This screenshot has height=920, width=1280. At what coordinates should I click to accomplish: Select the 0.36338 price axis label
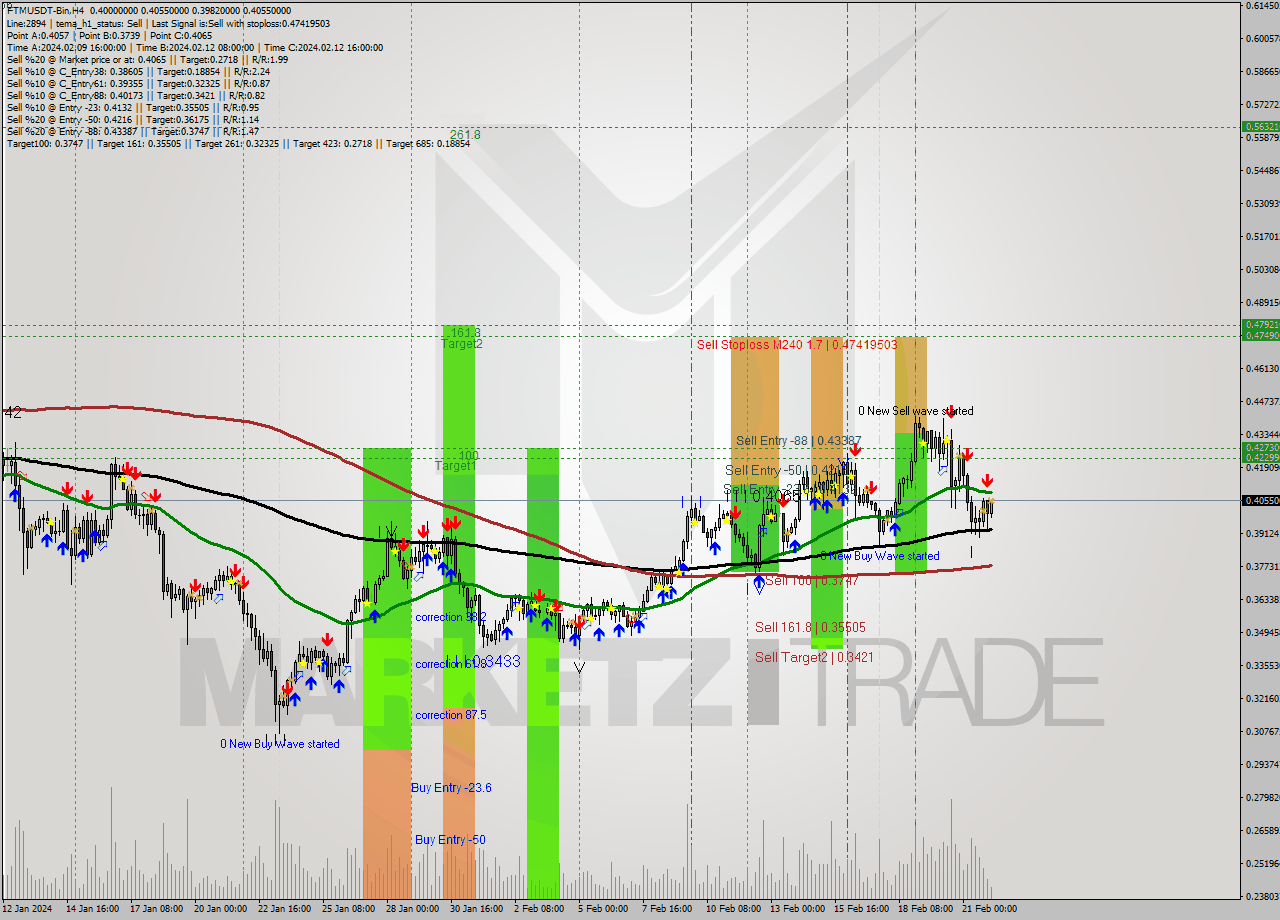click(x=1262, y=600)
